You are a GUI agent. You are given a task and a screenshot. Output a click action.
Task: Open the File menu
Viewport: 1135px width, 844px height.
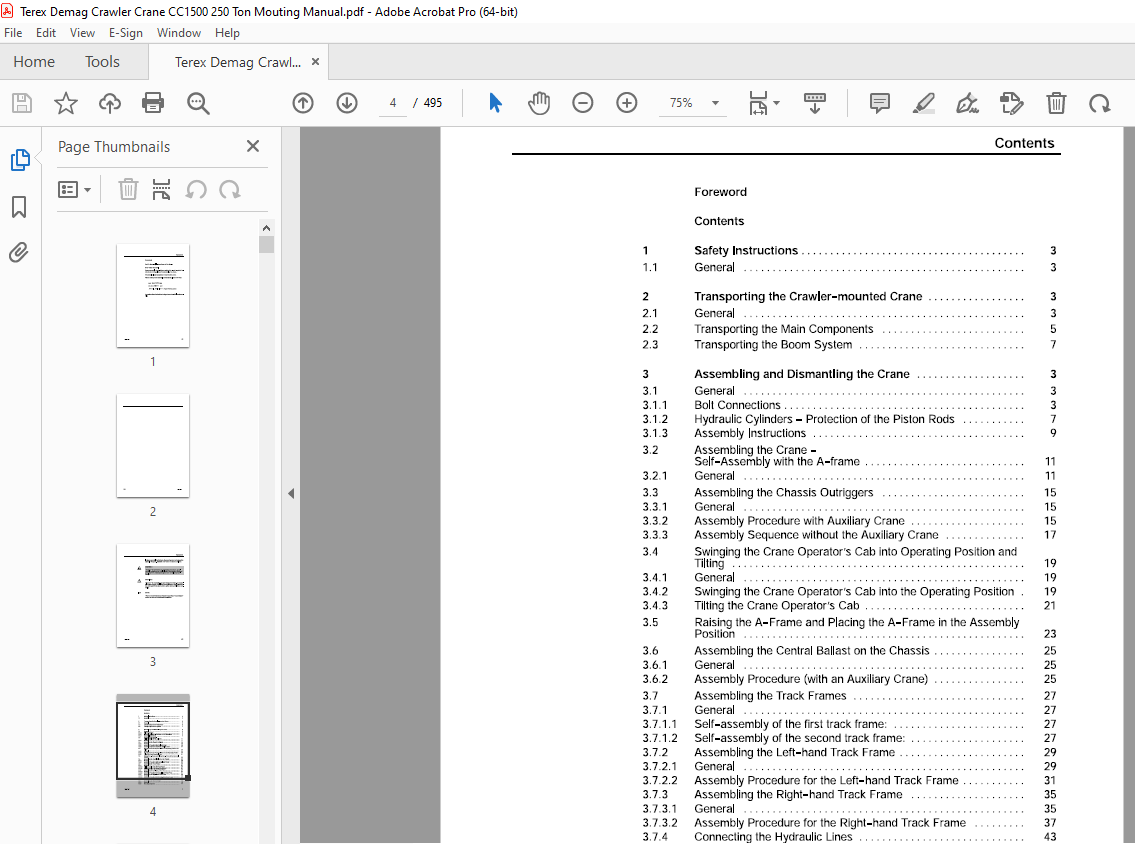[x=13, y=33]
